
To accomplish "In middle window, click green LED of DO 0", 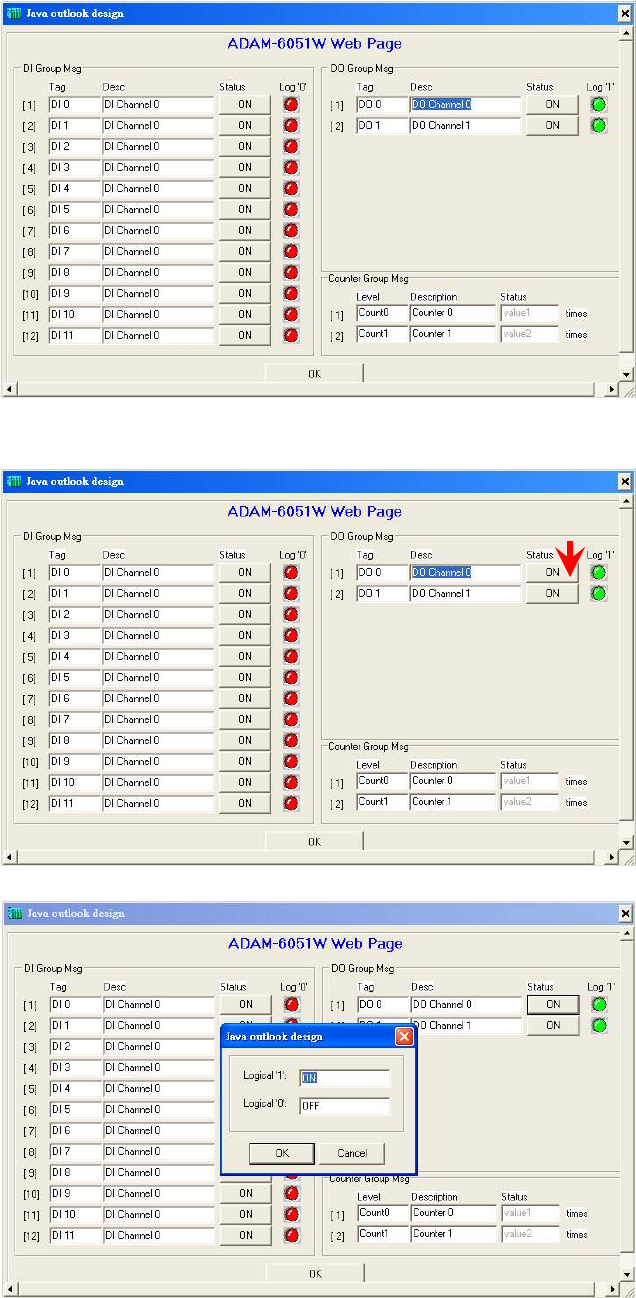I will pos(599,572).
